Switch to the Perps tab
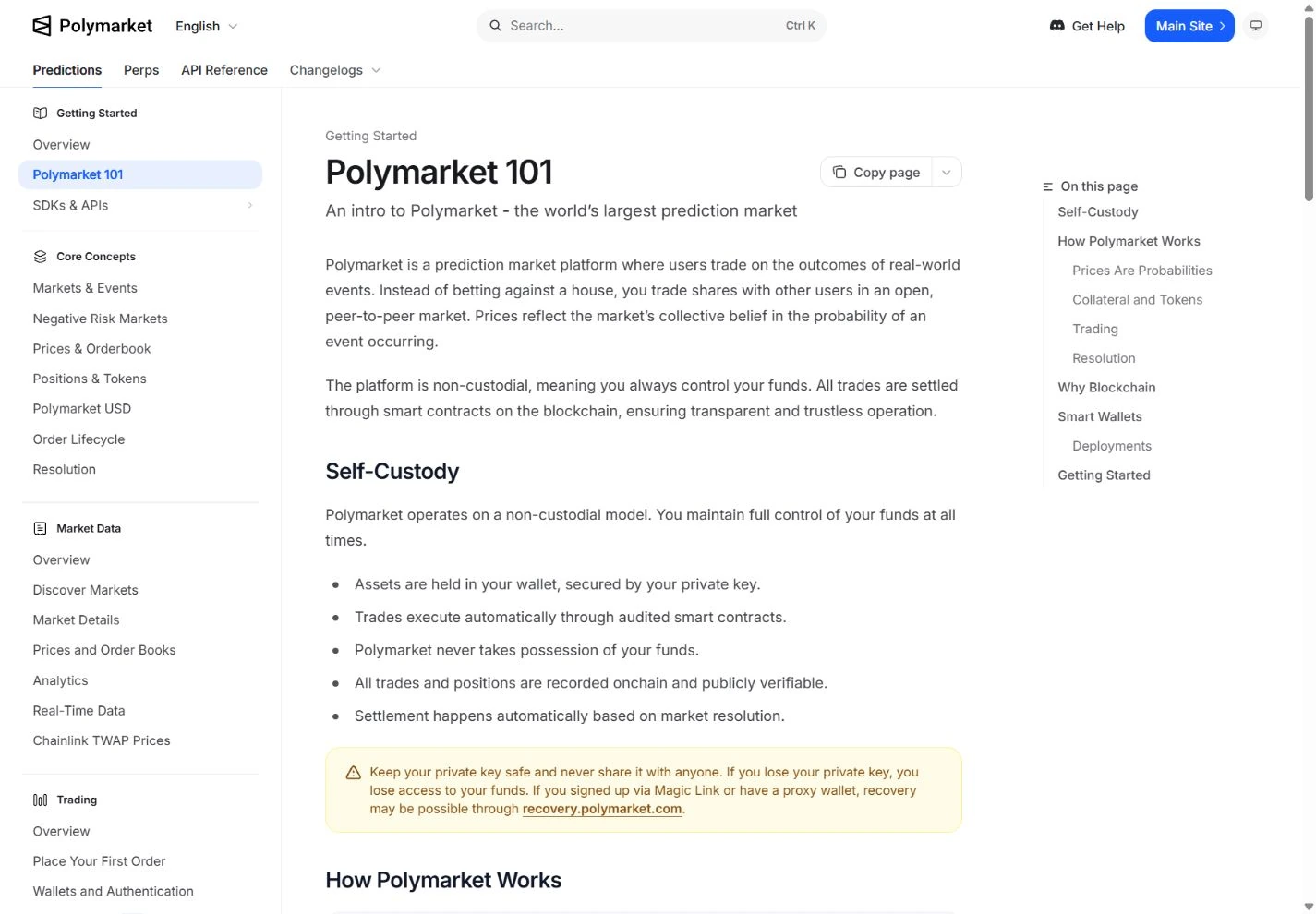1316x914 pixels. click(141, 70)
